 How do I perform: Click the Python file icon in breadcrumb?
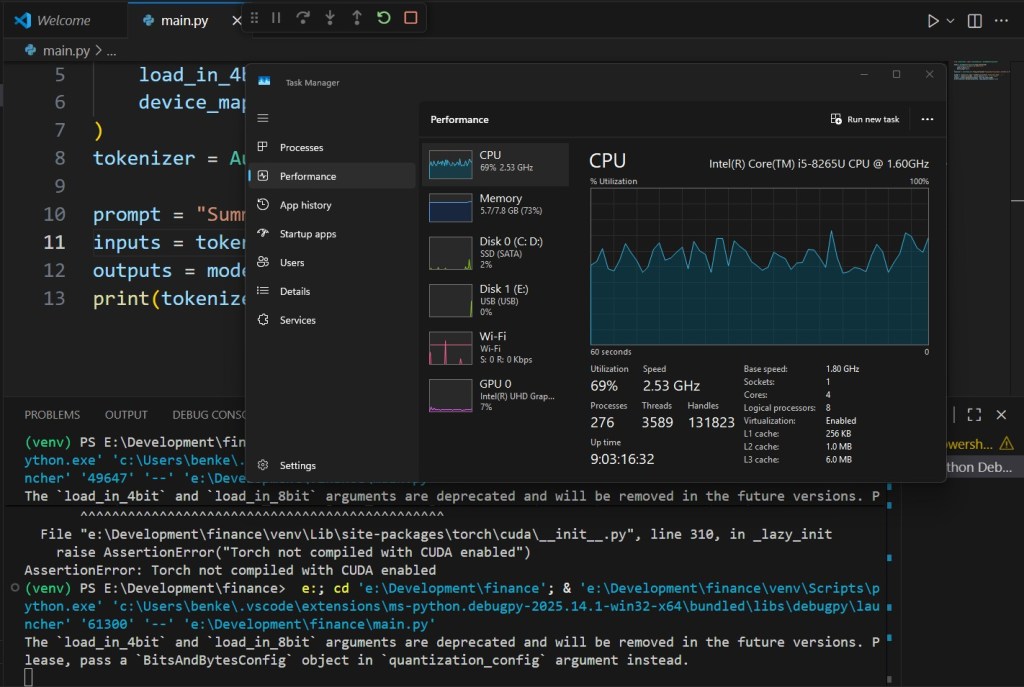[x=30, y=50]
